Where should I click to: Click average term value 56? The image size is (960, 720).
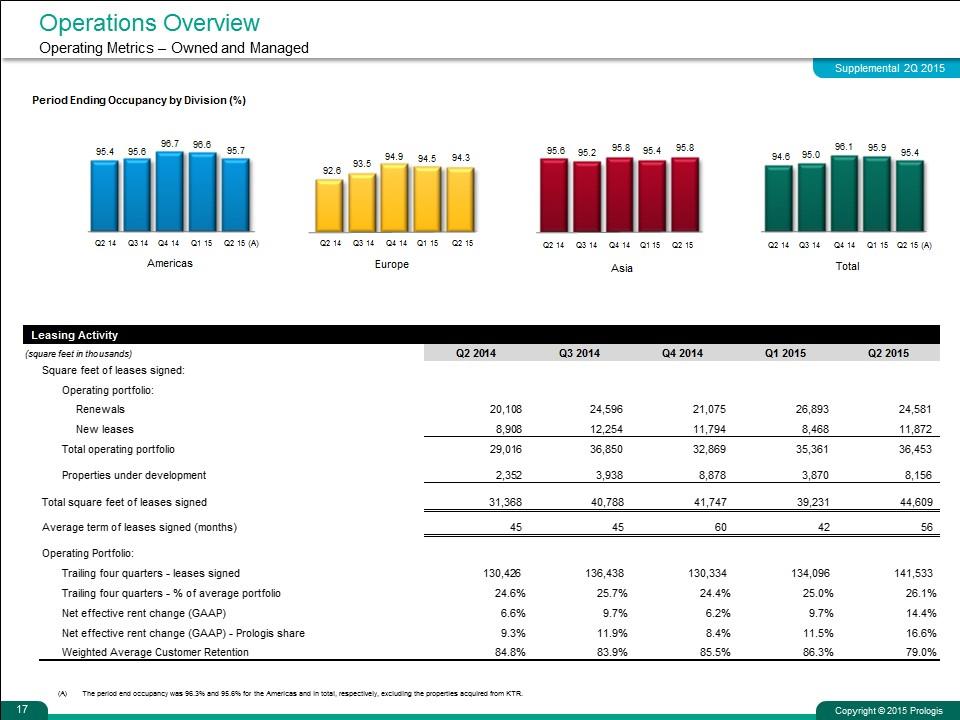click(926, 527)
